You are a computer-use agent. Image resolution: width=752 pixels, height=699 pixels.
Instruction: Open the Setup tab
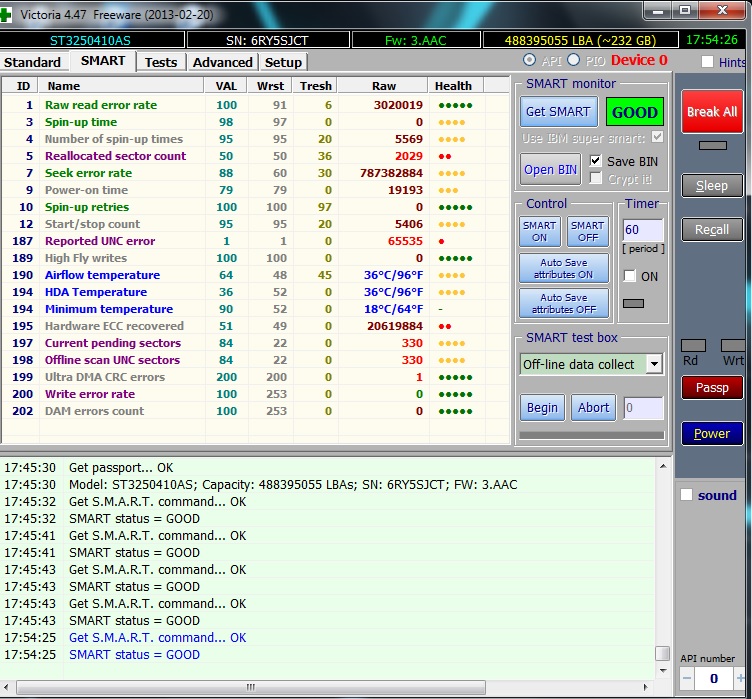(x=283, y=62)
